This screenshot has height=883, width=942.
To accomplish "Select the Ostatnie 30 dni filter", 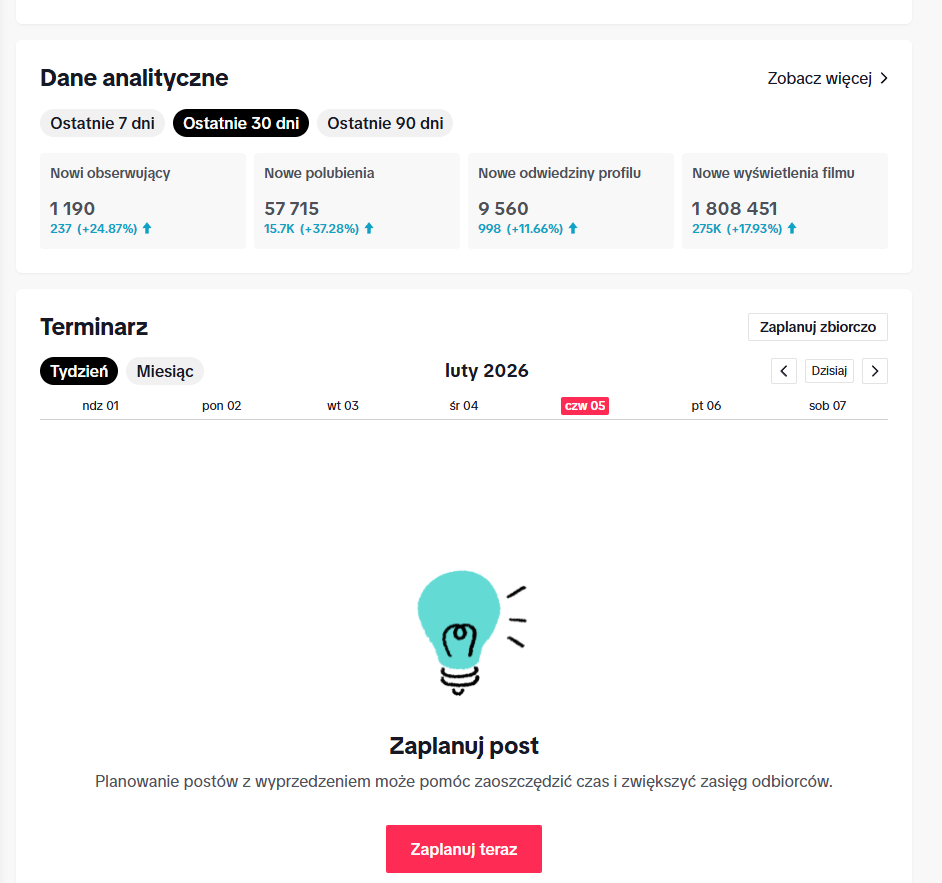I will (241, 124).
